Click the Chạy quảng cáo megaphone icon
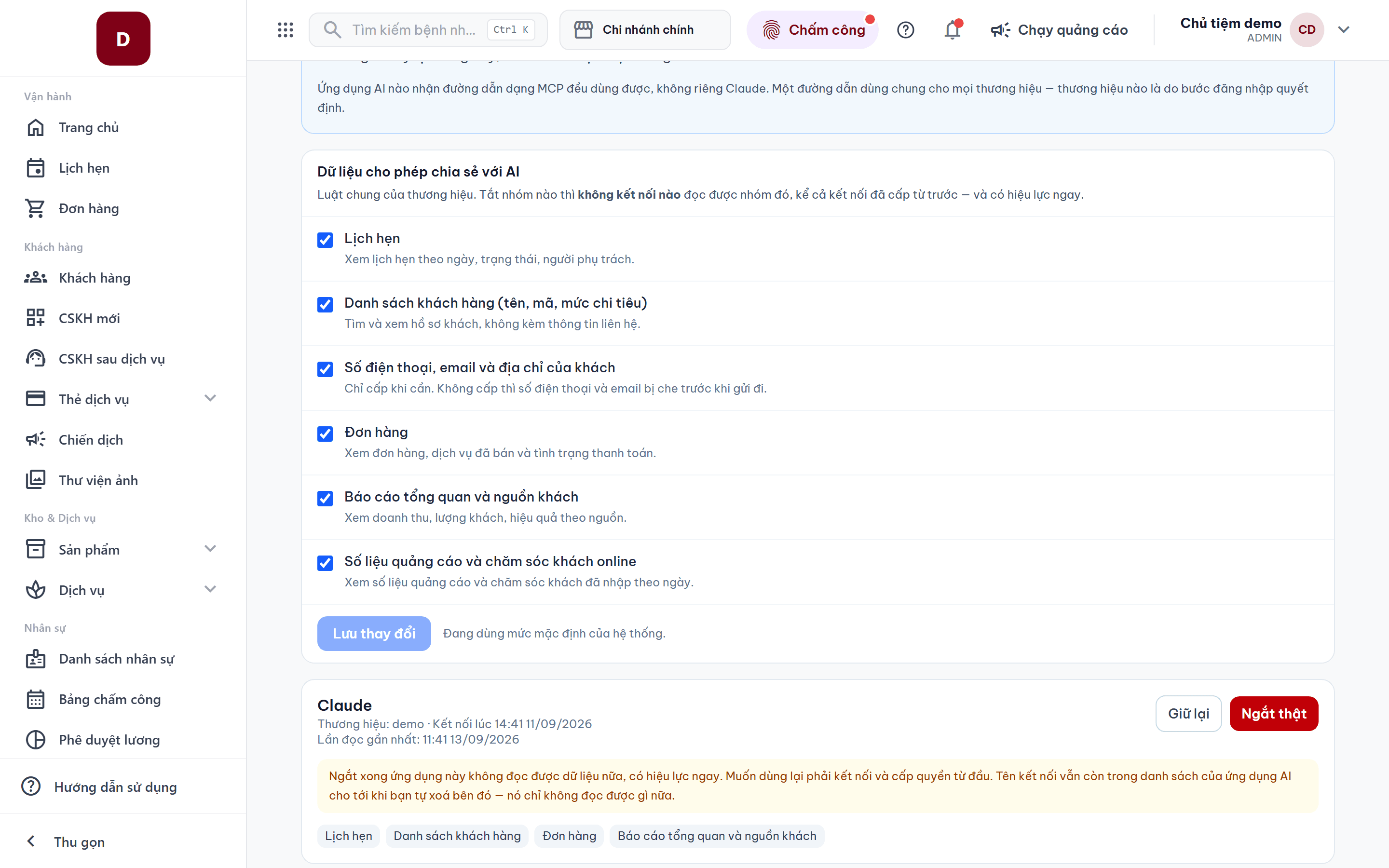Screen dimensions: 1389x868 [1000, 30]
